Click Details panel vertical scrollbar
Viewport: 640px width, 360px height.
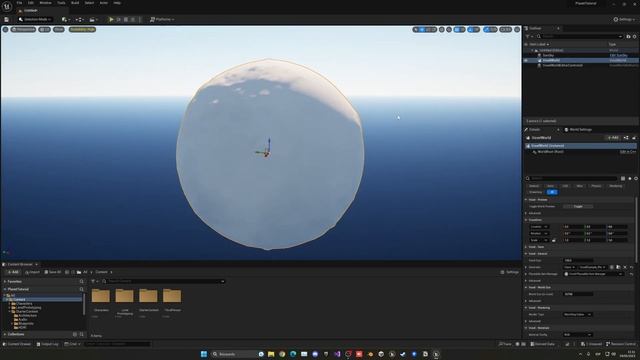[636, 229]
